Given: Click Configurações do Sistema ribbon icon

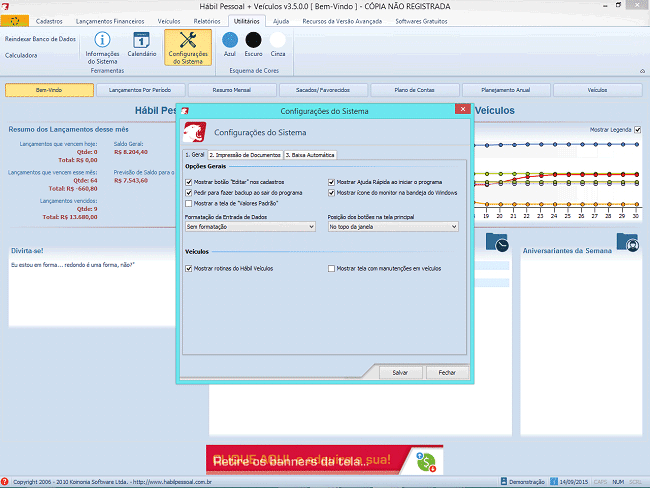Looking at the screenshot, I should [x=188, y=47].
